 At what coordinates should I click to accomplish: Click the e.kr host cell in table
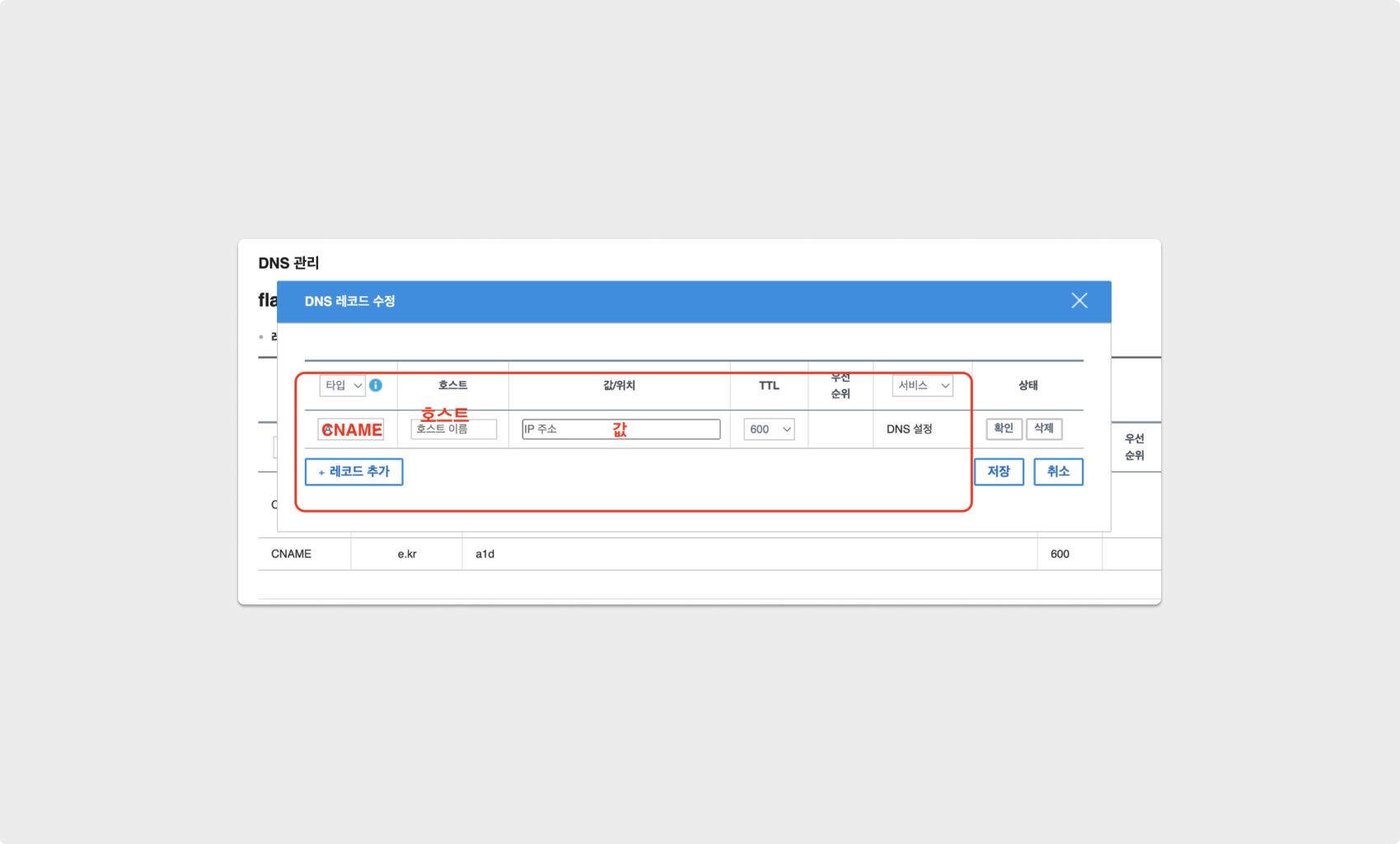coord(407,554)
